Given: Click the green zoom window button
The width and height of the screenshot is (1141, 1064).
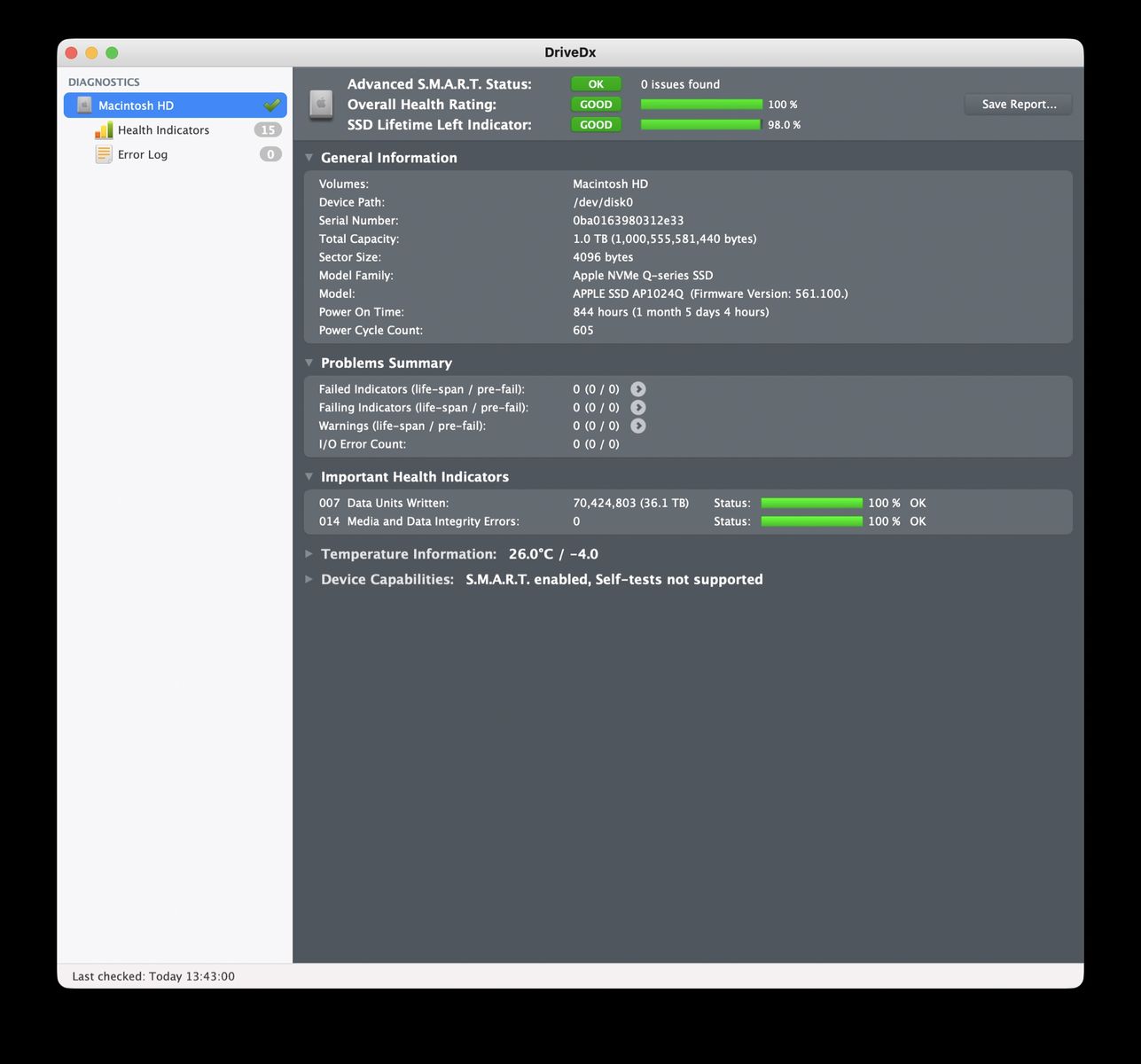Looking at the screenshot, I should pyautogui.click(x=112, y=53).
